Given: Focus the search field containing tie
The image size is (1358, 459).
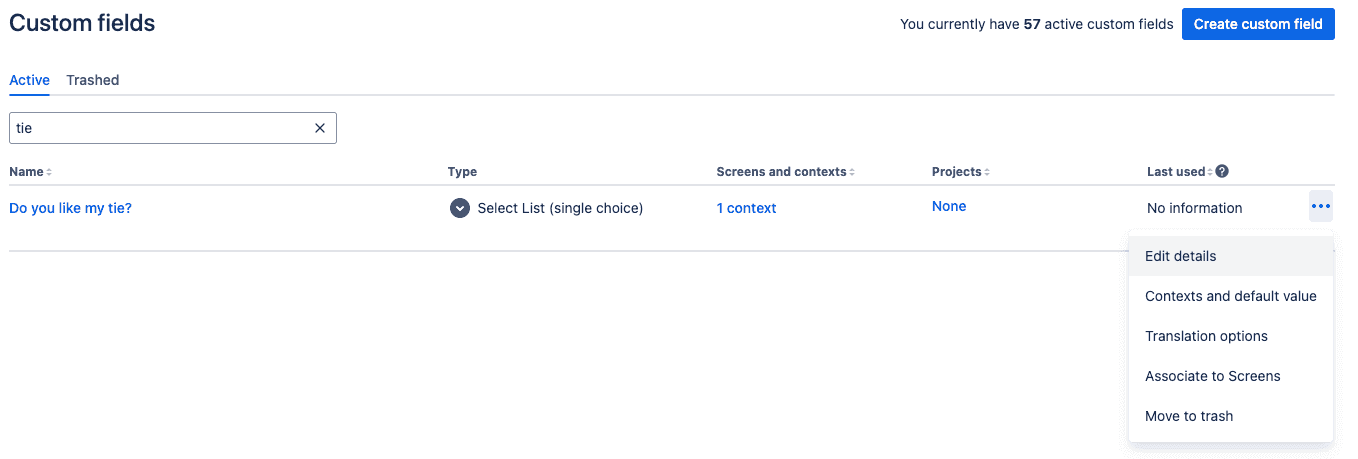Looking at the screenshot, I should [x=160, y=128].
